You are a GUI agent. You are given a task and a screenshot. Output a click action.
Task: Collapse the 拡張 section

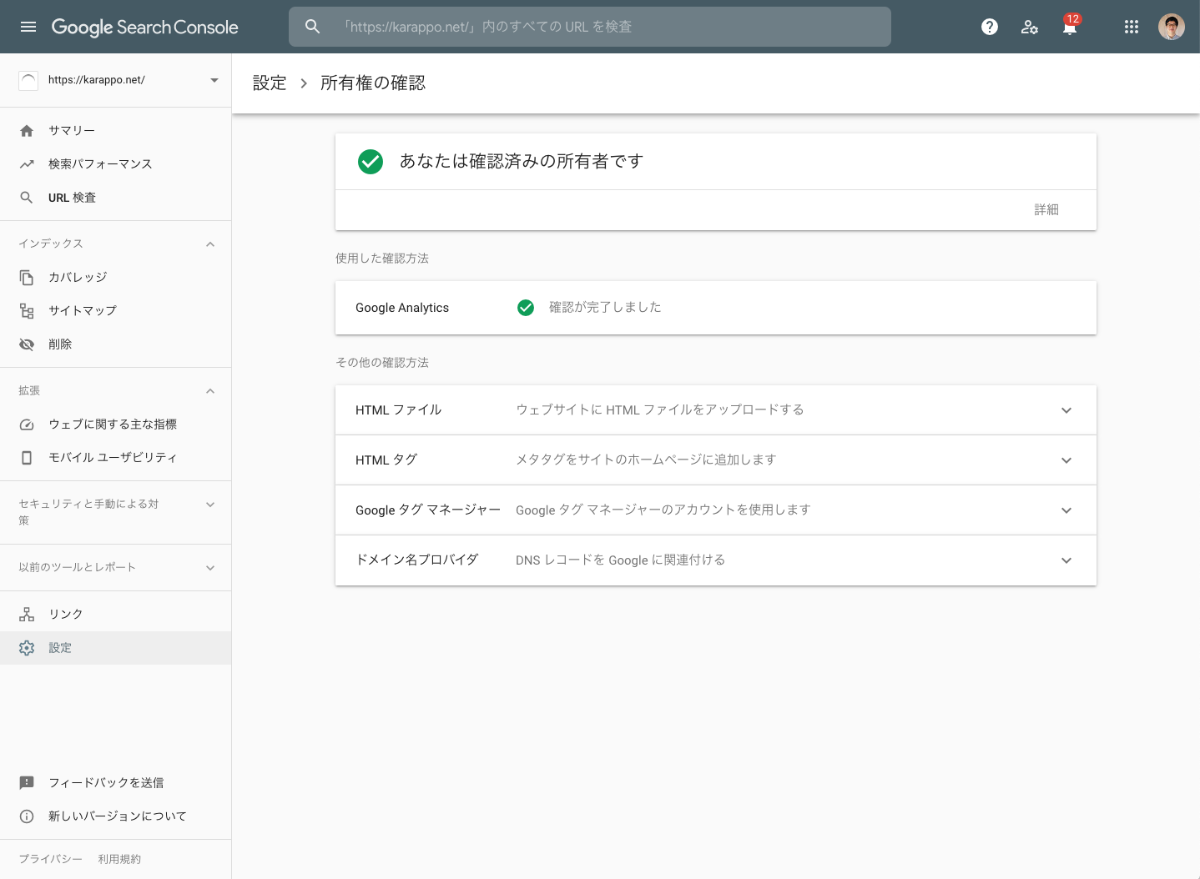click(210, 390)
